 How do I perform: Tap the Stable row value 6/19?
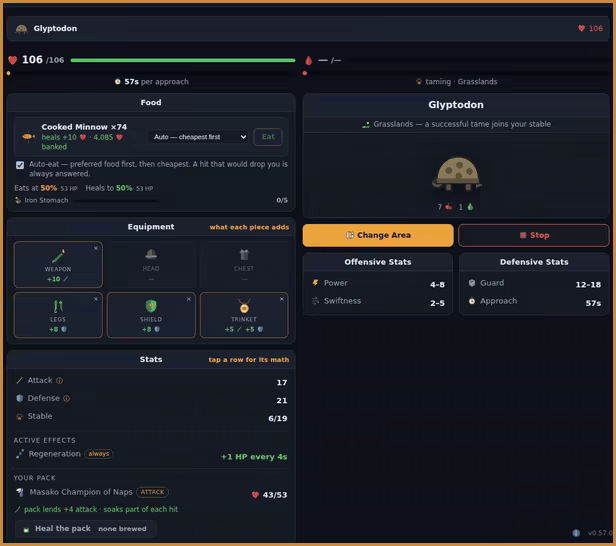tap(277, 419)
